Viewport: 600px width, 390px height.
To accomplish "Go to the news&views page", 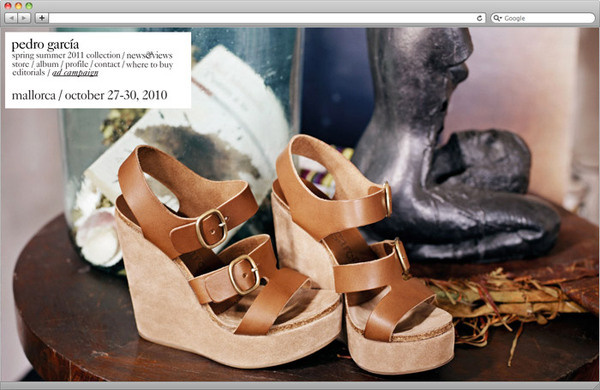I will pyautogui.click(x=150, y=55).
